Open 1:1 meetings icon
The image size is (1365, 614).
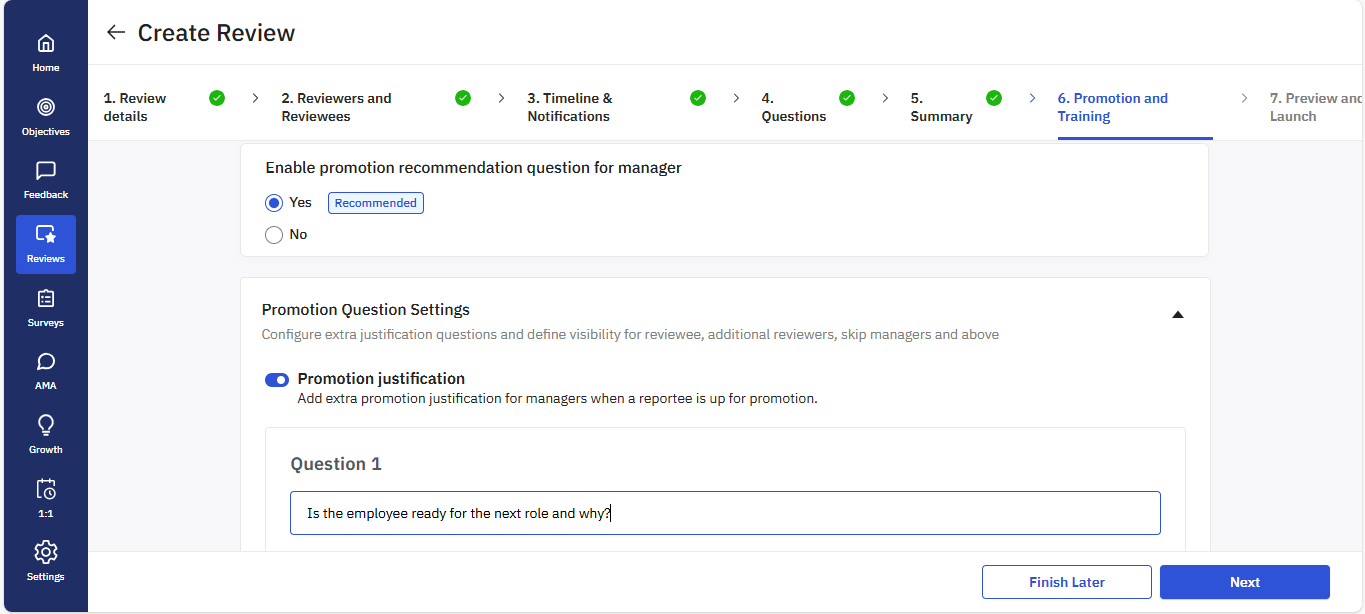[x=46, y=497]
